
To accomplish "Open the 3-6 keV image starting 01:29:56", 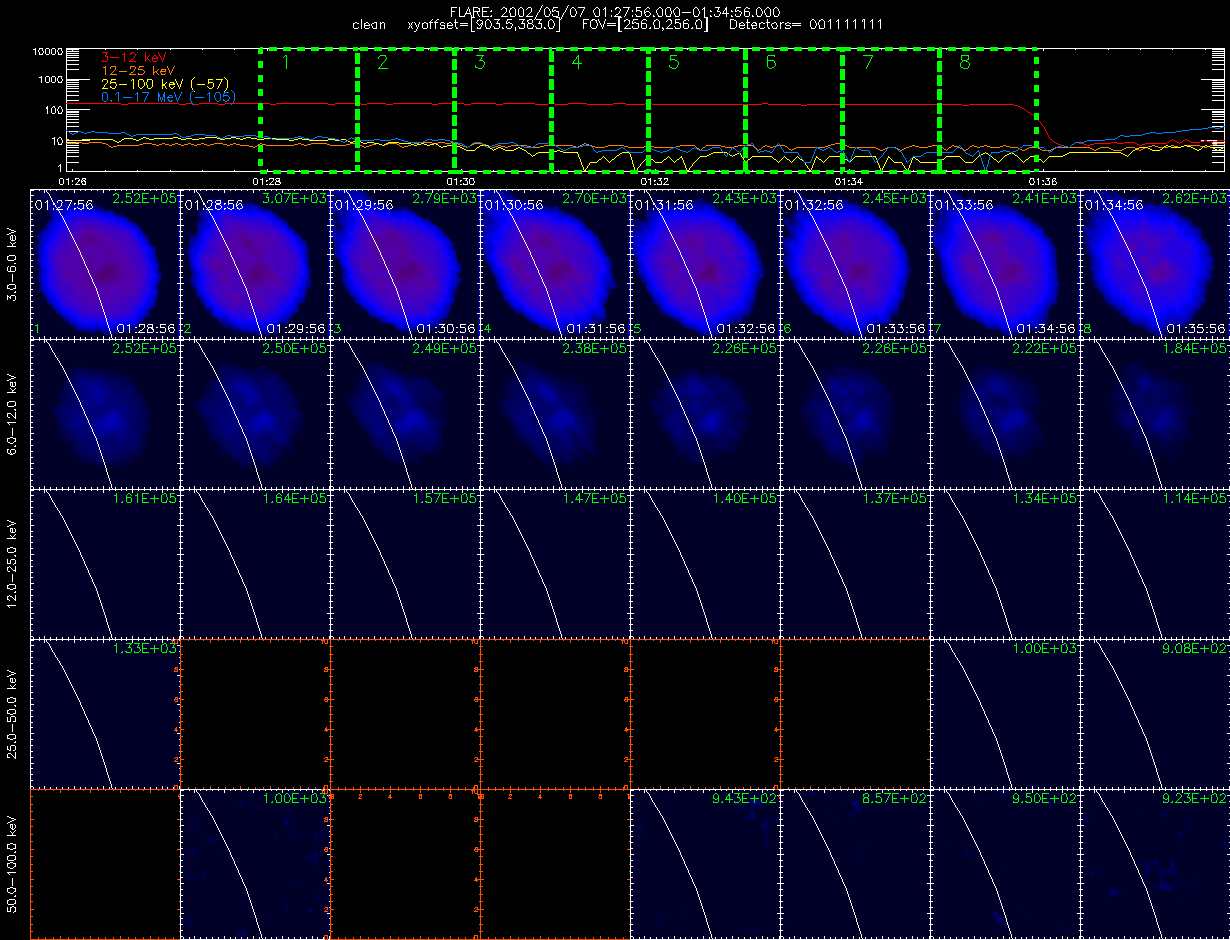I will (405, 263).
